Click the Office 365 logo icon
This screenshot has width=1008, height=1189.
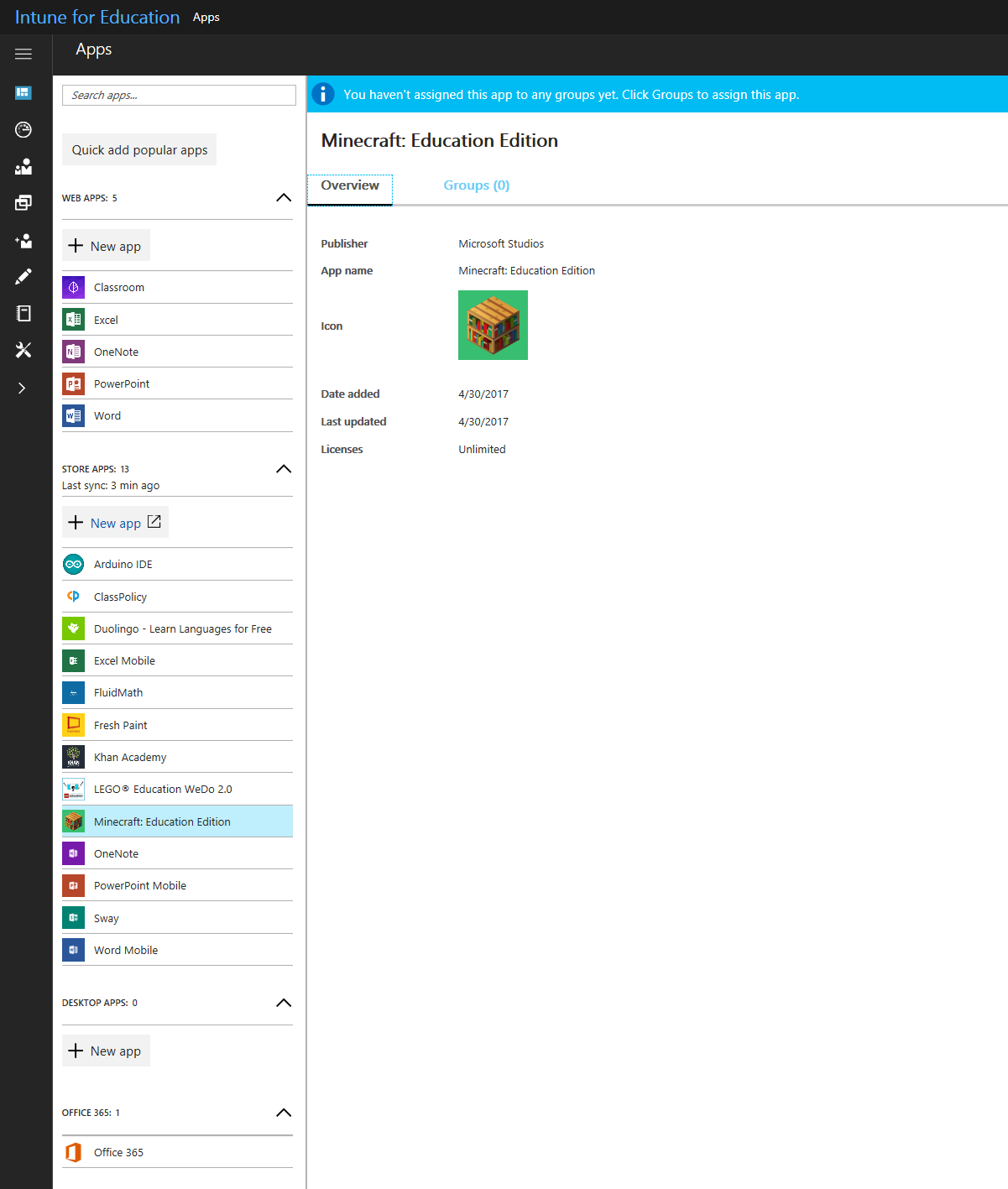coord(74,1152)
